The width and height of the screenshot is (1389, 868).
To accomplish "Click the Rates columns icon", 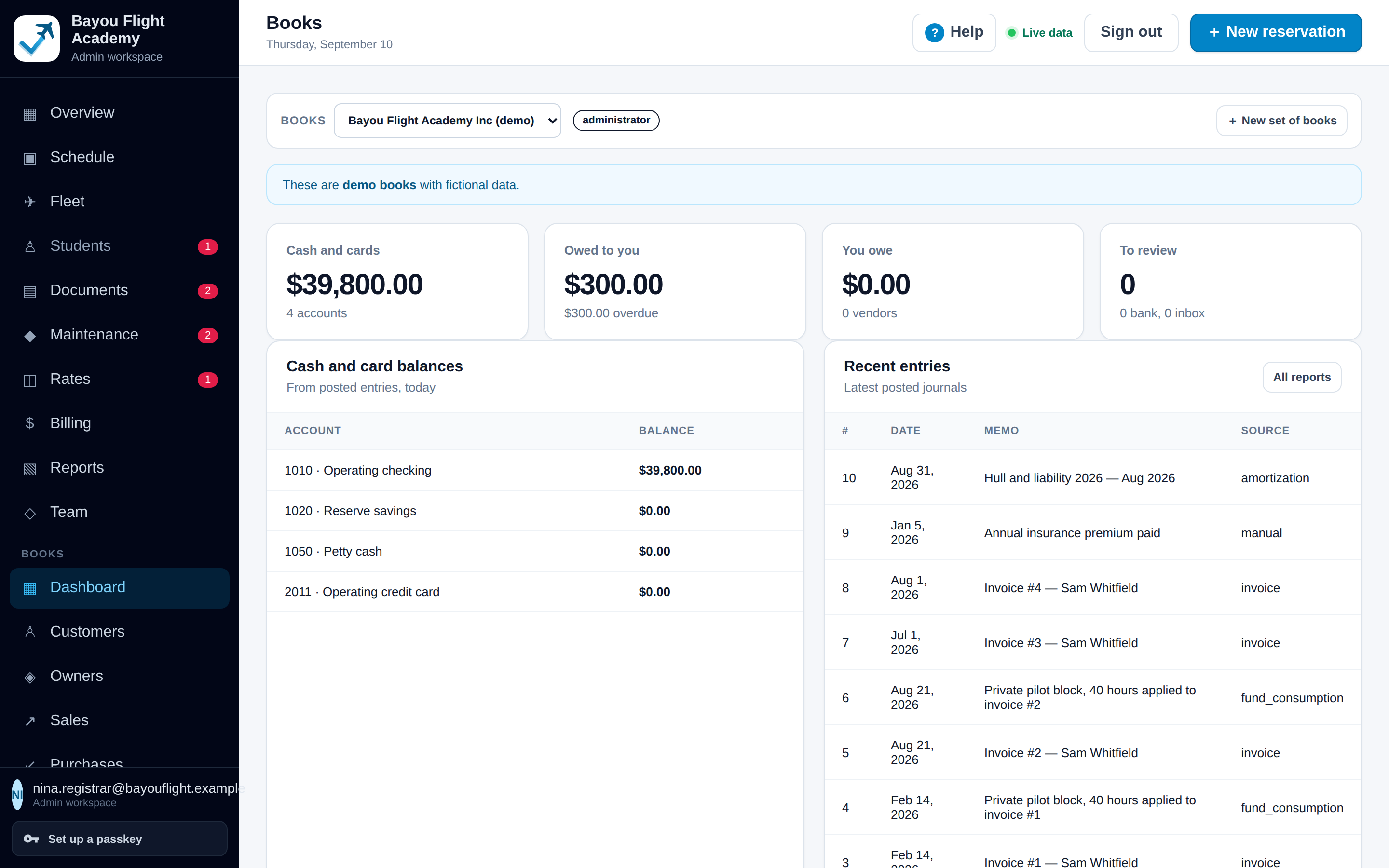I will (x=30, y=380).
